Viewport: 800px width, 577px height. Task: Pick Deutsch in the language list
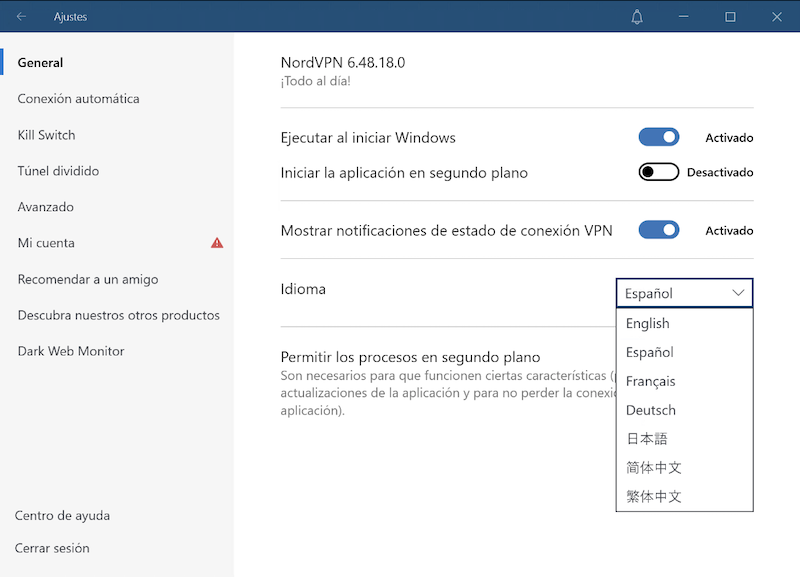[x=684, y=410]
